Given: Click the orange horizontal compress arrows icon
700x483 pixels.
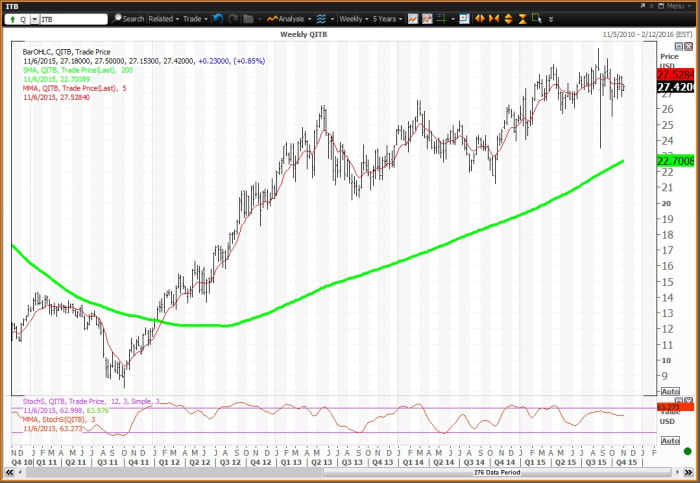Looking at the screenshot, I should pos(493,19).
